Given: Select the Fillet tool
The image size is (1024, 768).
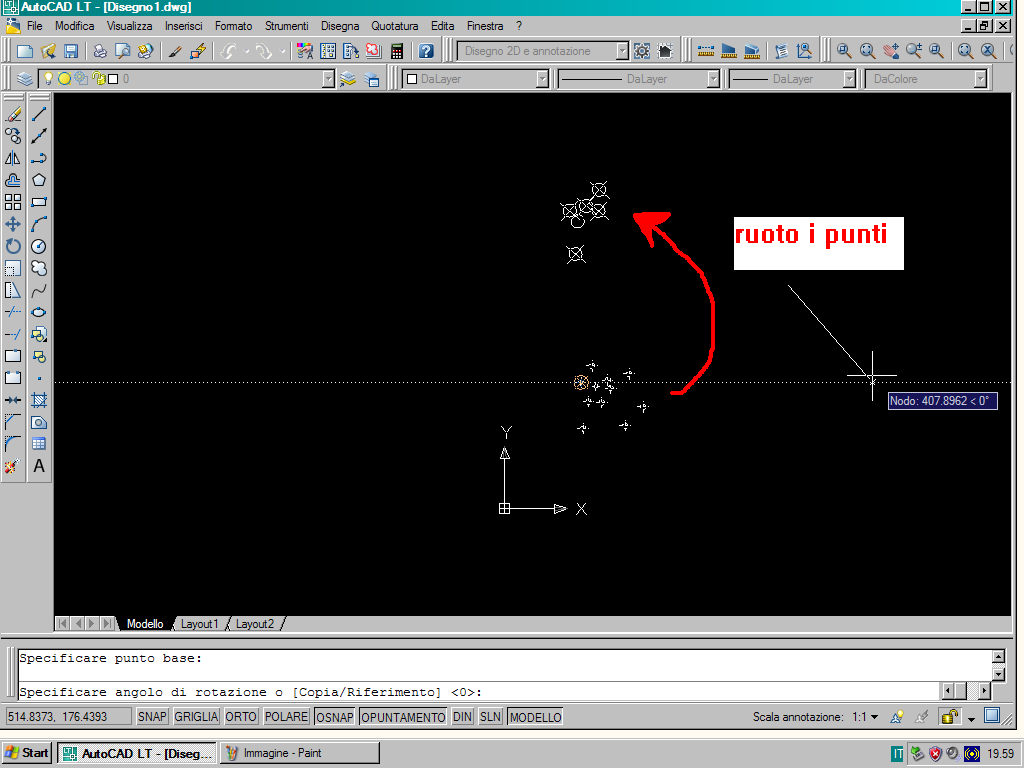Looking at the screenshot, I should (x=13, y=444).
